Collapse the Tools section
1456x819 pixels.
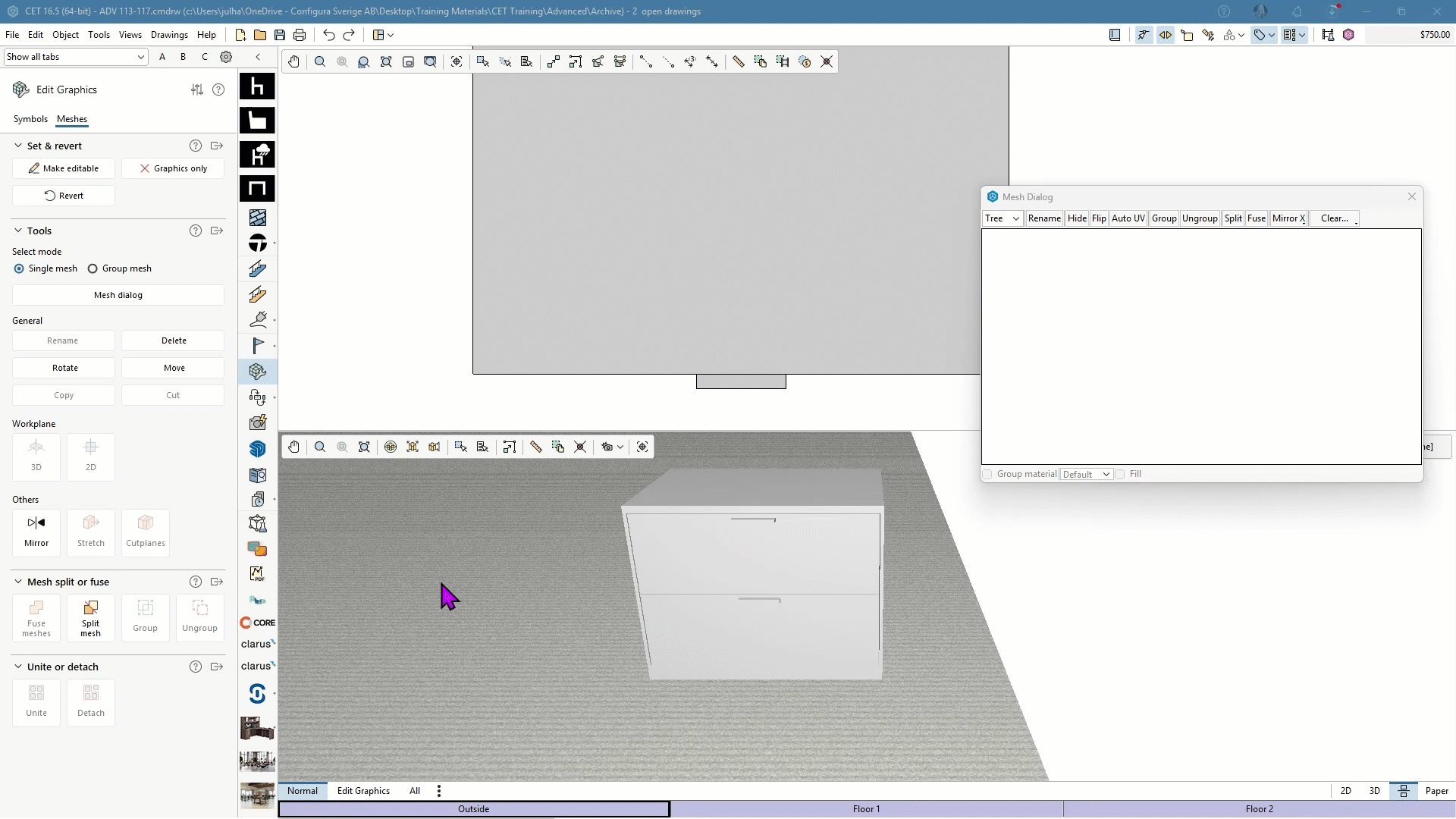point(18,231)
